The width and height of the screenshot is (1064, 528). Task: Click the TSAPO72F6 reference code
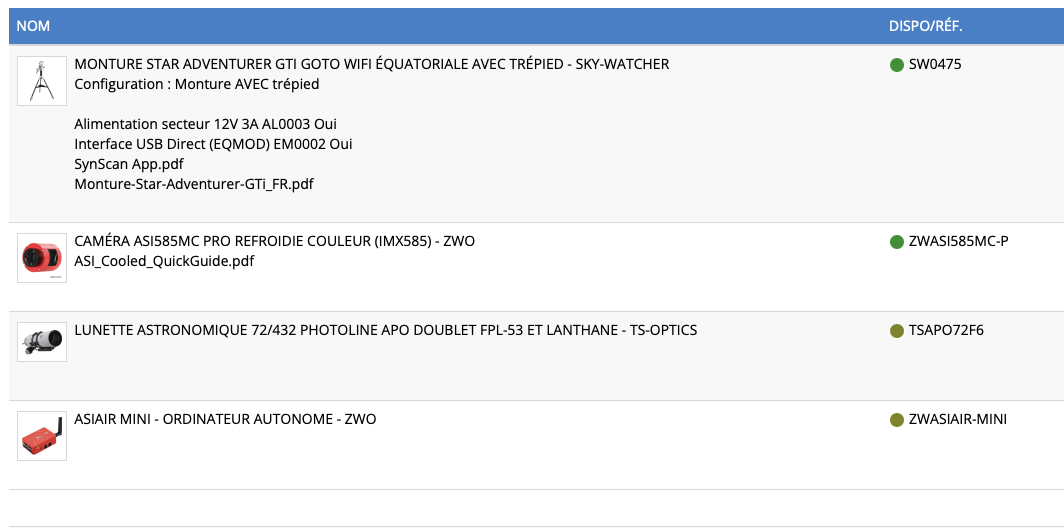tap(946, 331)
